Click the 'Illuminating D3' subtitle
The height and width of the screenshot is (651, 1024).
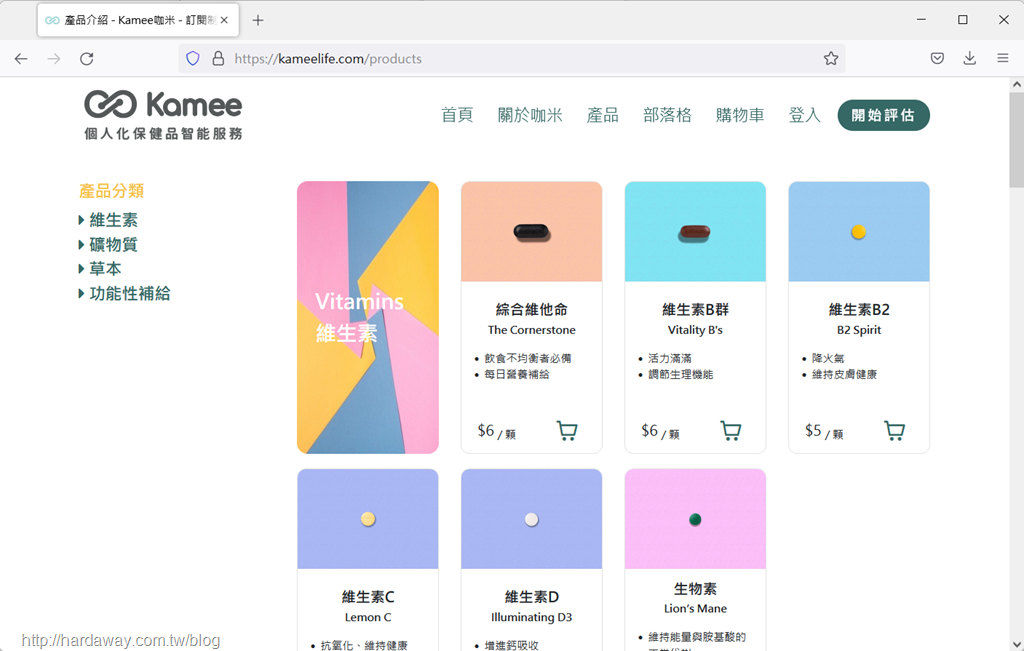pos(532,617)
